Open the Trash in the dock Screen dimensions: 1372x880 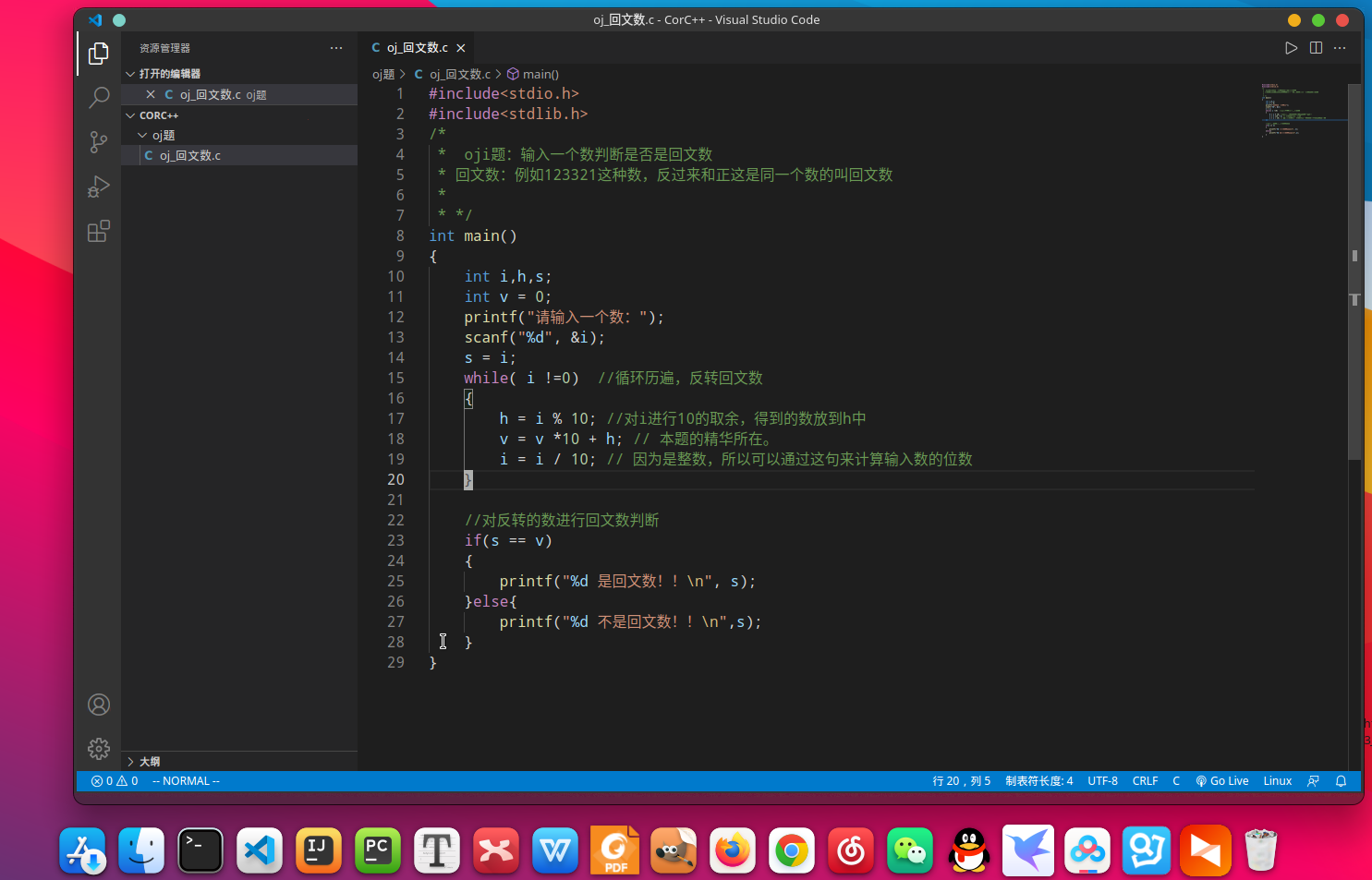1261,850
